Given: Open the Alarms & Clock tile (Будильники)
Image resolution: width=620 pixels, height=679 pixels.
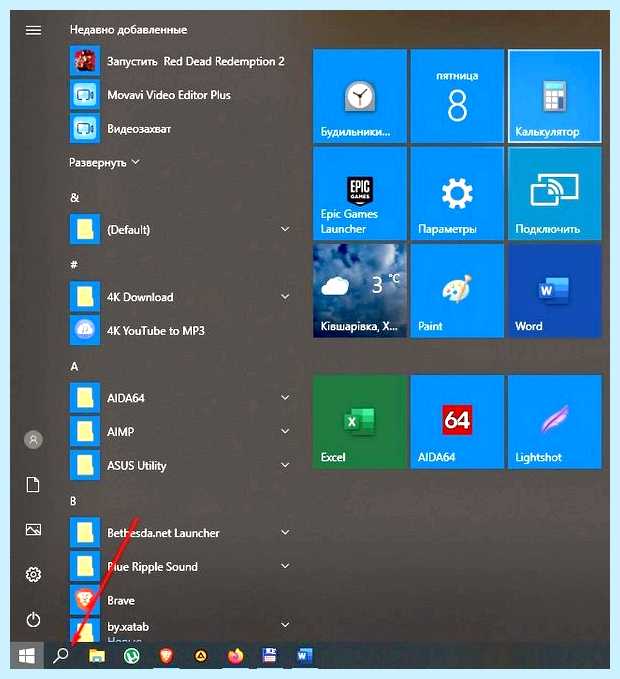Looking at the screenshot, I should 360,96.
